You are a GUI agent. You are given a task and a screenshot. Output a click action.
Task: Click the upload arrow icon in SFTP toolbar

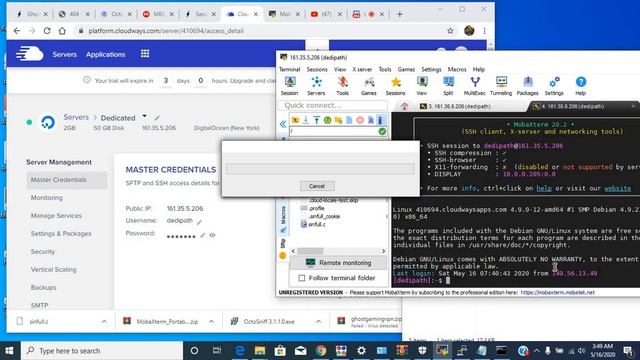point(316,120)
